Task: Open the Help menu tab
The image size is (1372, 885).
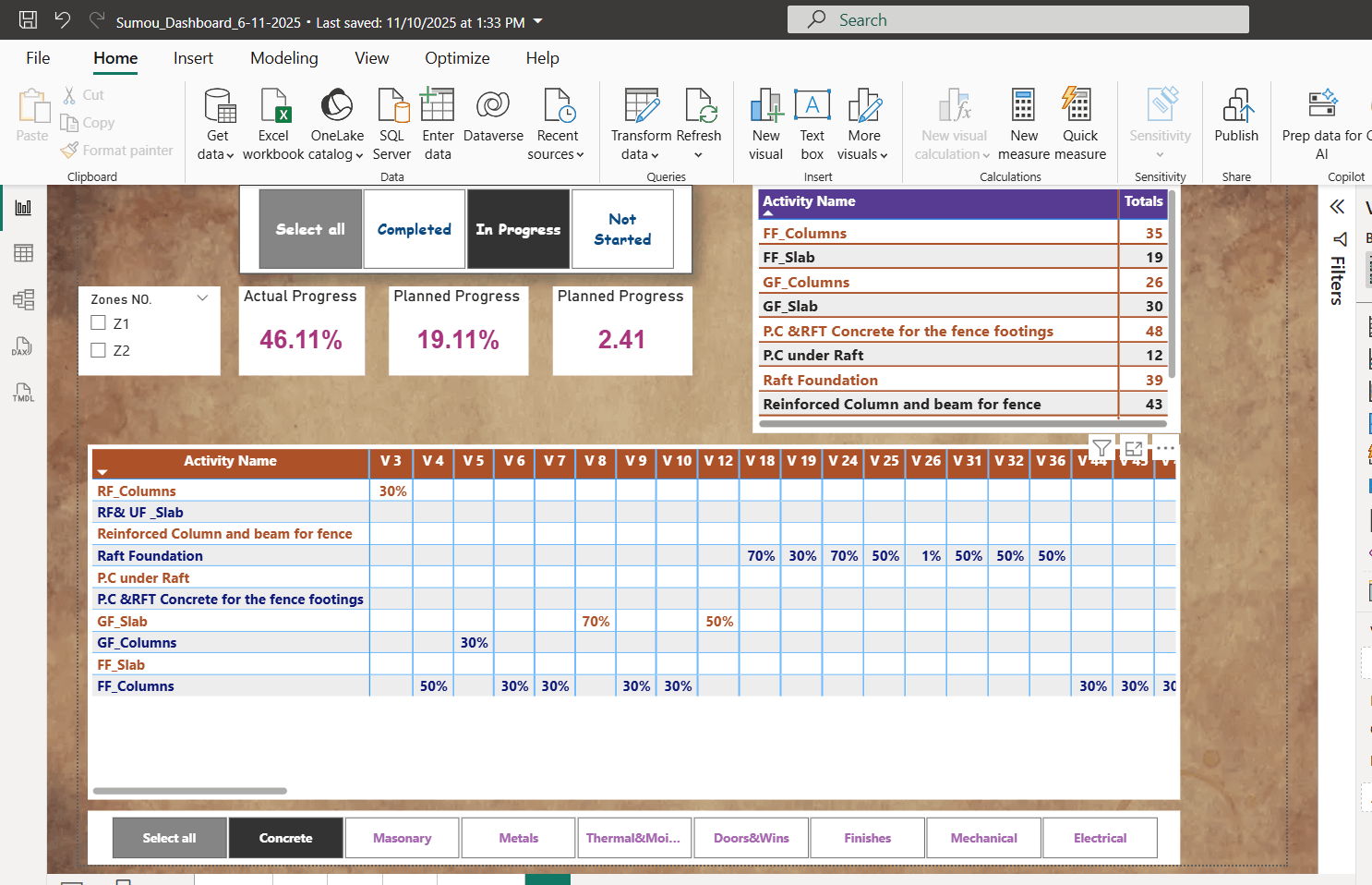Action: (542, 57)
